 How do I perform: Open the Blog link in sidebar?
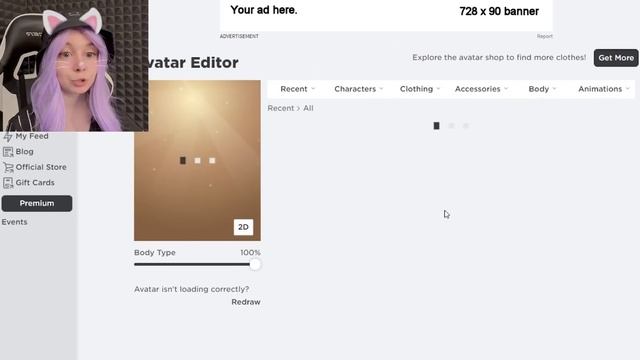click(x=24, y=152)
